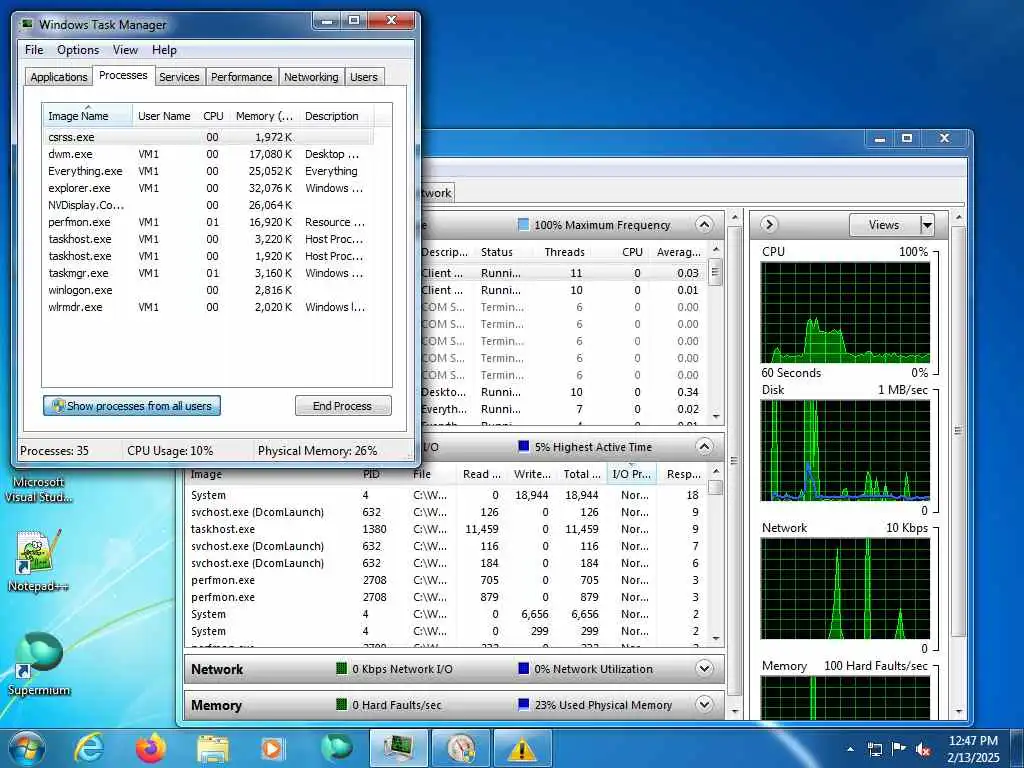This screenshot has width=1024, height=768.
Task: Open Notepad++ desktop shortcut
Action: coord(39,560)
